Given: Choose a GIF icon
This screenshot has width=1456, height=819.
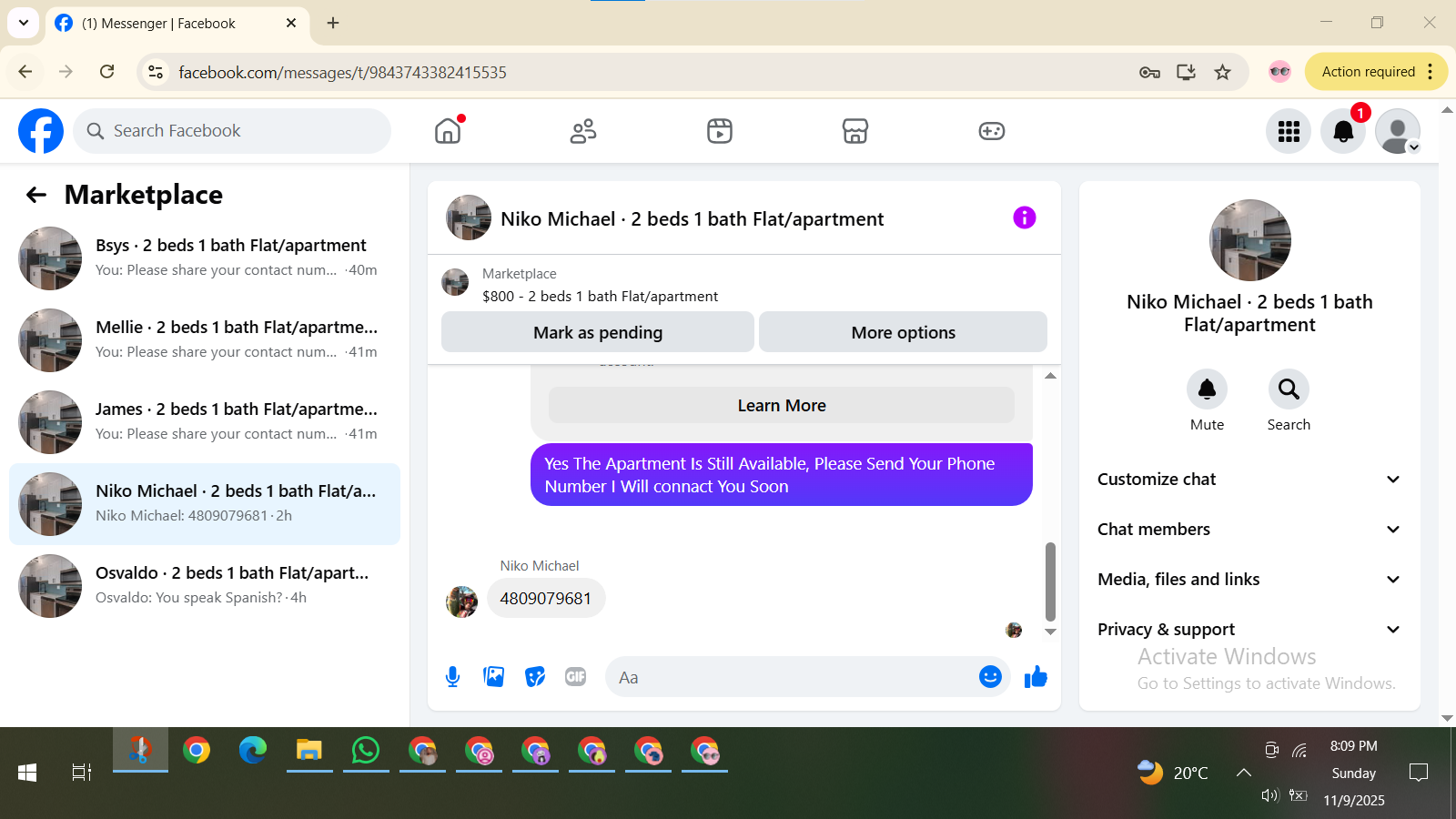Looking at the screenshot, I should coord(576,677).
